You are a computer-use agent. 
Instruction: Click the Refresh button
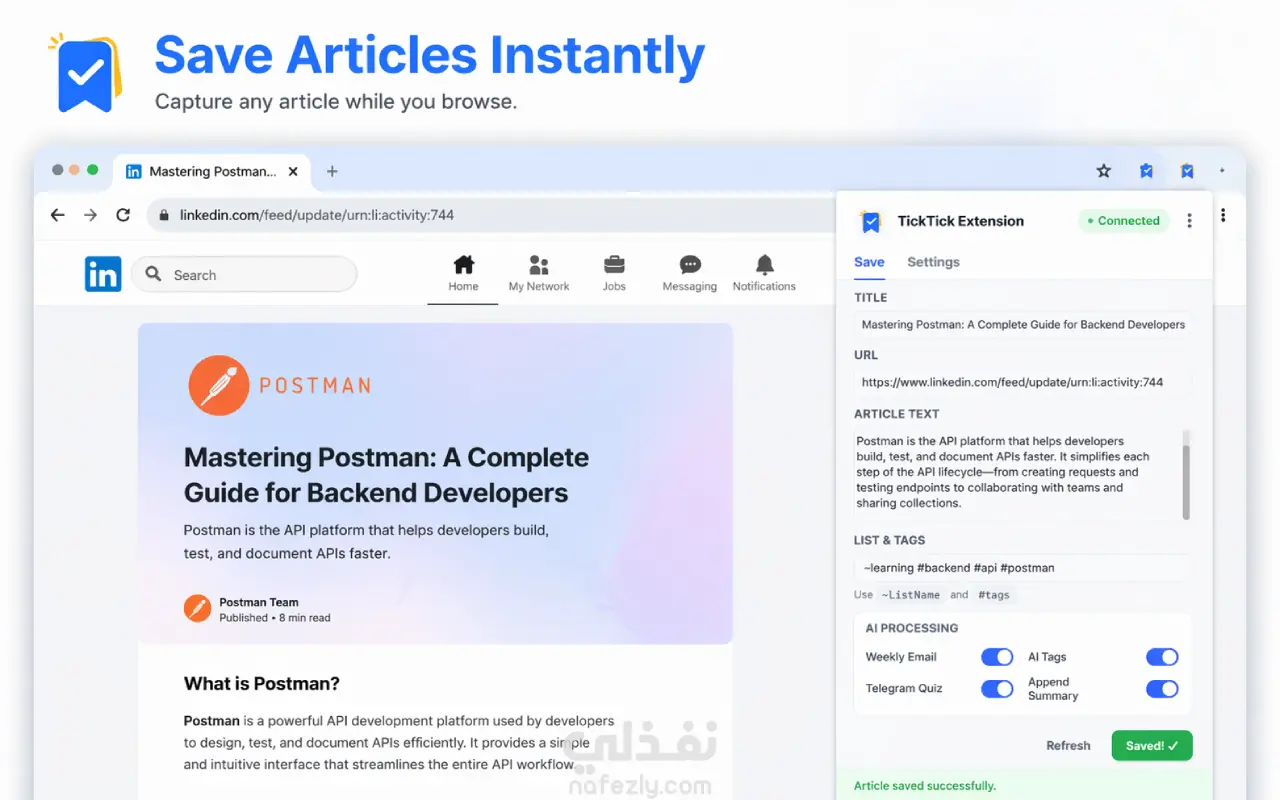point(1068,746)
